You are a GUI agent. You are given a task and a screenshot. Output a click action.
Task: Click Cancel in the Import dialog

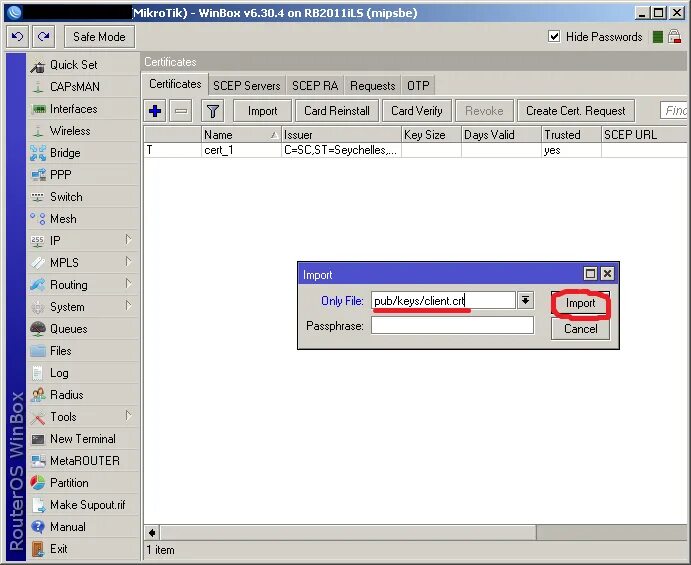click(x=580, y=329)
